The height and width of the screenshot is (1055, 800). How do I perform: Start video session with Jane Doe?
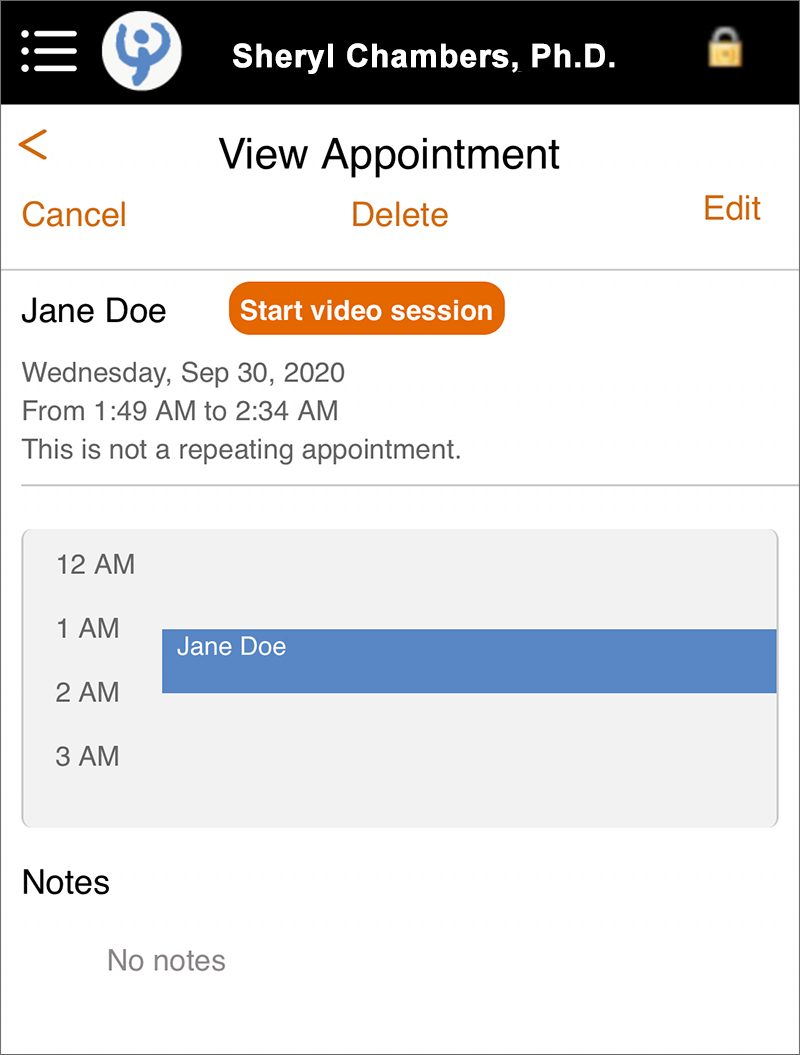(367, 309)
